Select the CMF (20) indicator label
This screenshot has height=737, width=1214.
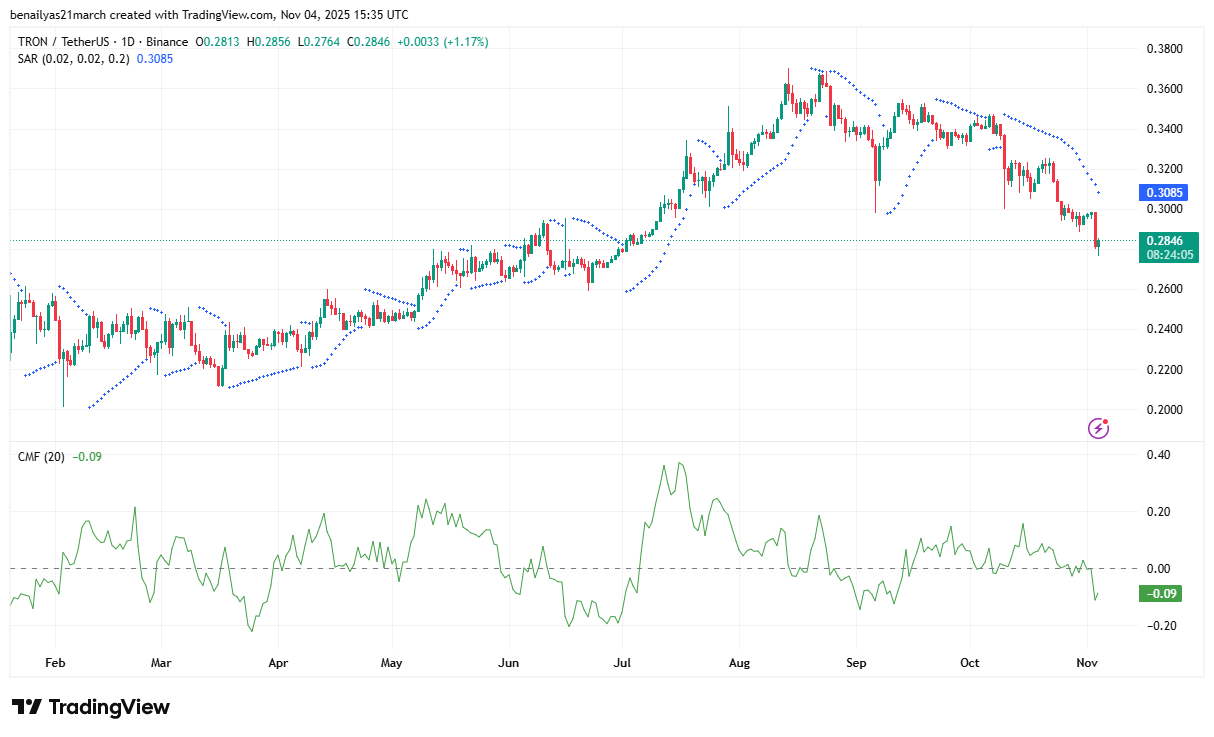click(x=42, y=457)
